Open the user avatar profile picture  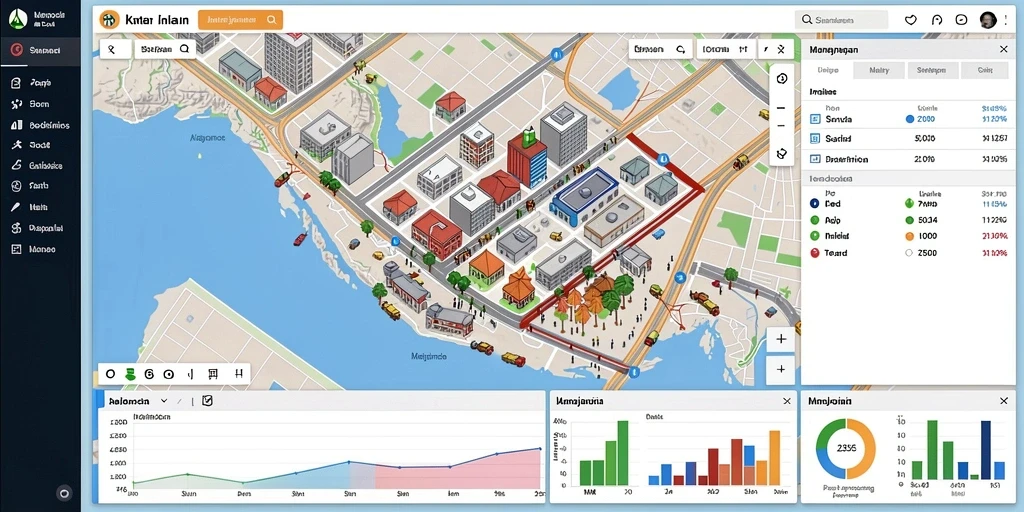click(988, 20)
